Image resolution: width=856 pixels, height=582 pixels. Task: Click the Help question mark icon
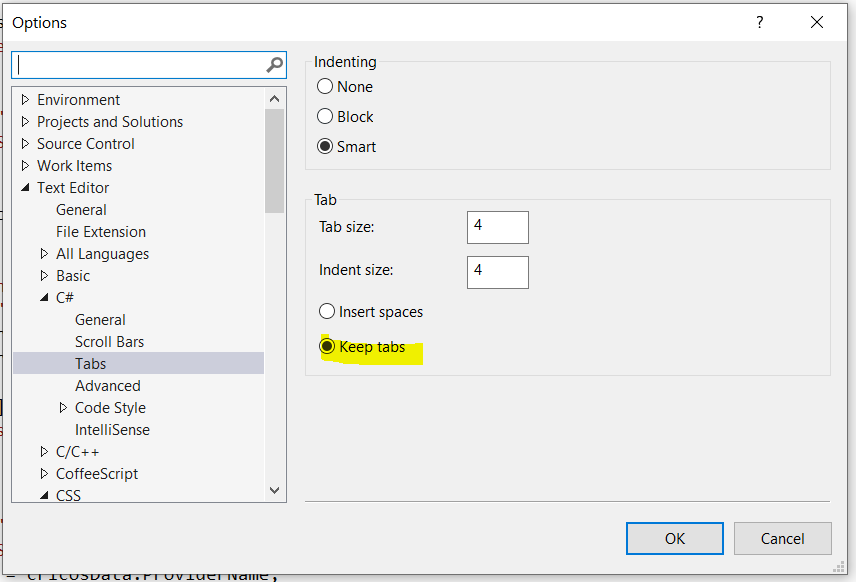pos(759,22)
